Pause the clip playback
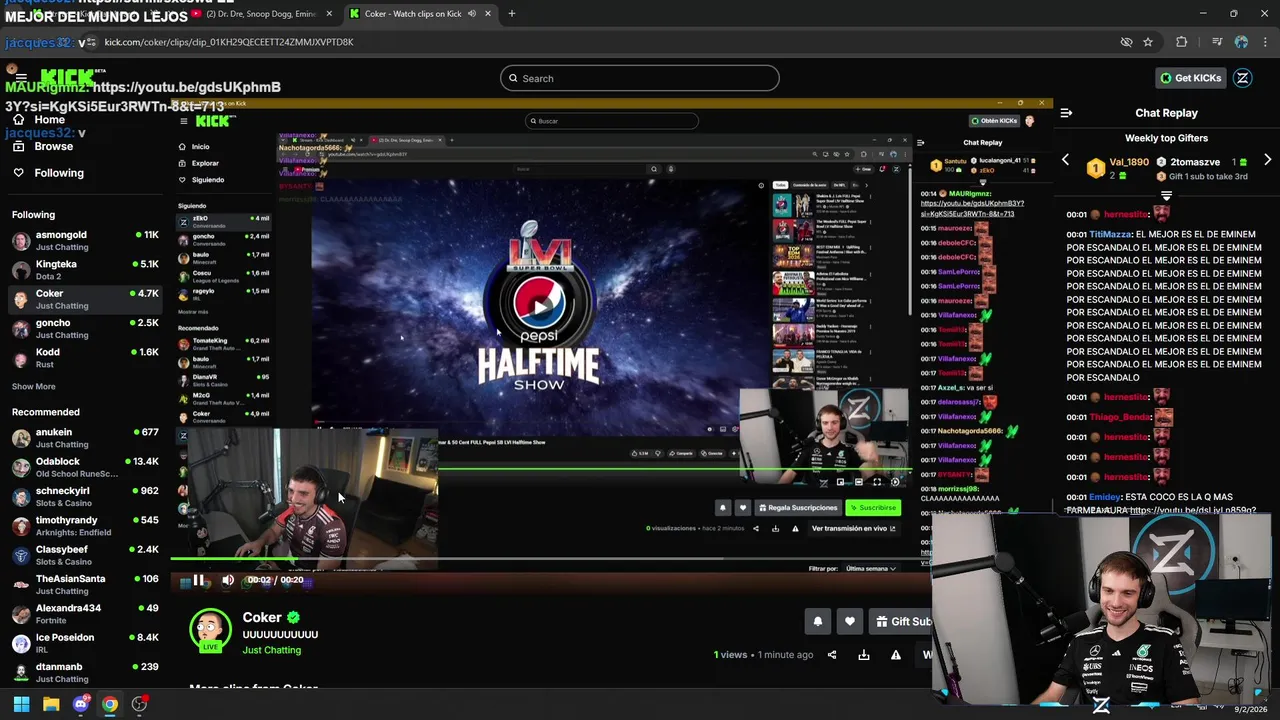This screenshot has width=1280, height=720. (198, 580)
